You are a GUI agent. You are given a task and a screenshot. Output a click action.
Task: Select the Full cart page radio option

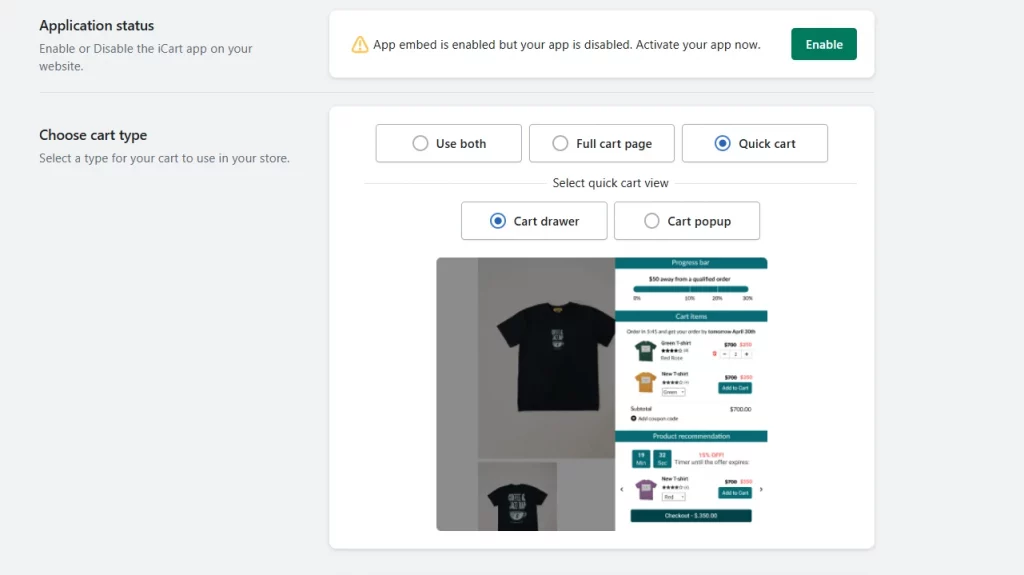(x=601, y=143)
